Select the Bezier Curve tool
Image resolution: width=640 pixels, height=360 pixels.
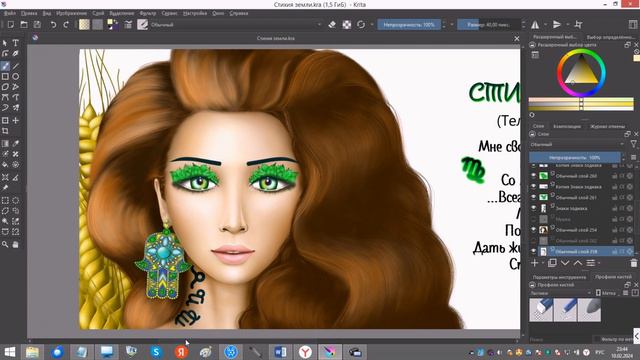click(x=5, y=98)
